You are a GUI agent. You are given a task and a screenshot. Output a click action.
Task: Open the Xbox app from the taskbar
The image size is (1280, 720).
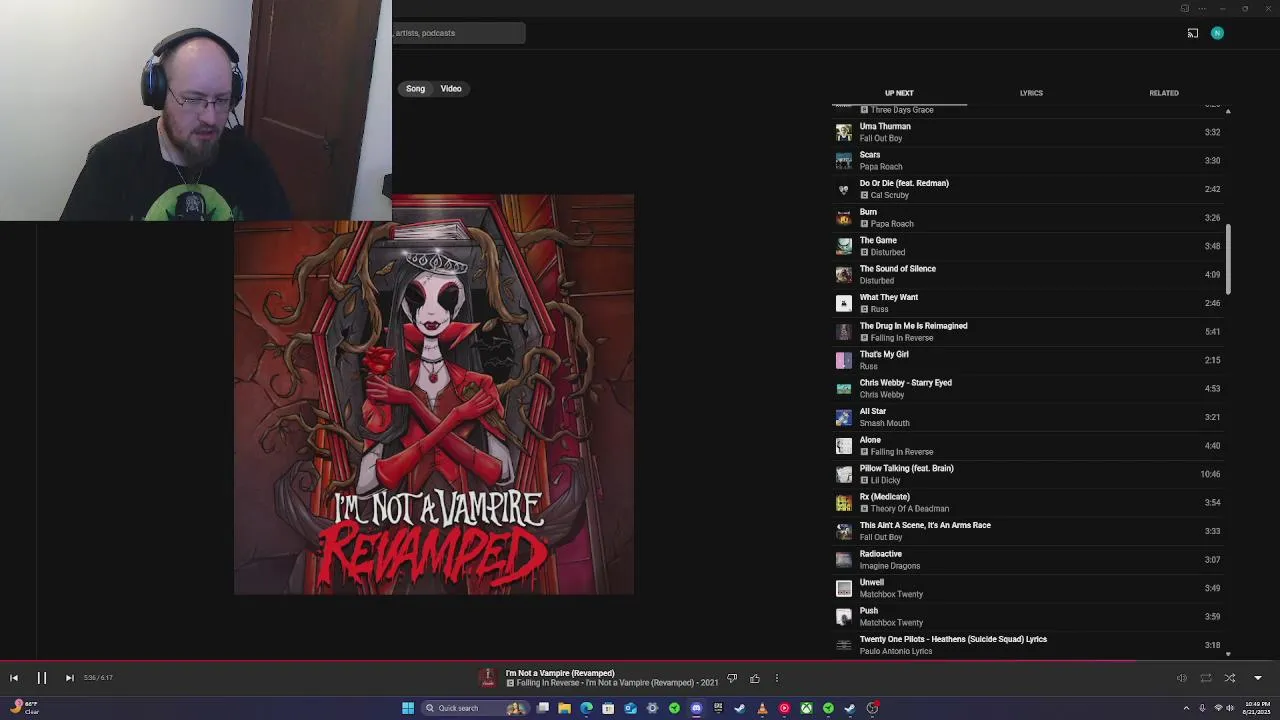(806, 708)
